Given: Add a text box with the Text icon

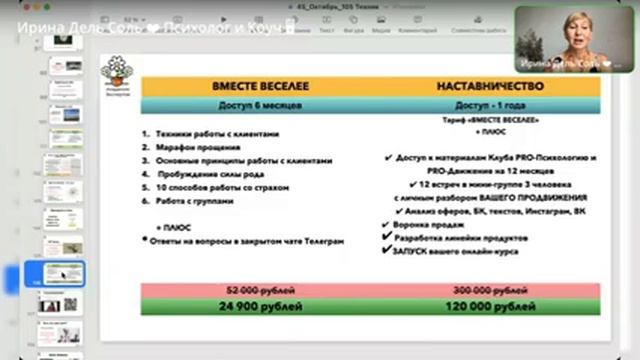Looking at the screenshot, I should (x=327, y=20).
